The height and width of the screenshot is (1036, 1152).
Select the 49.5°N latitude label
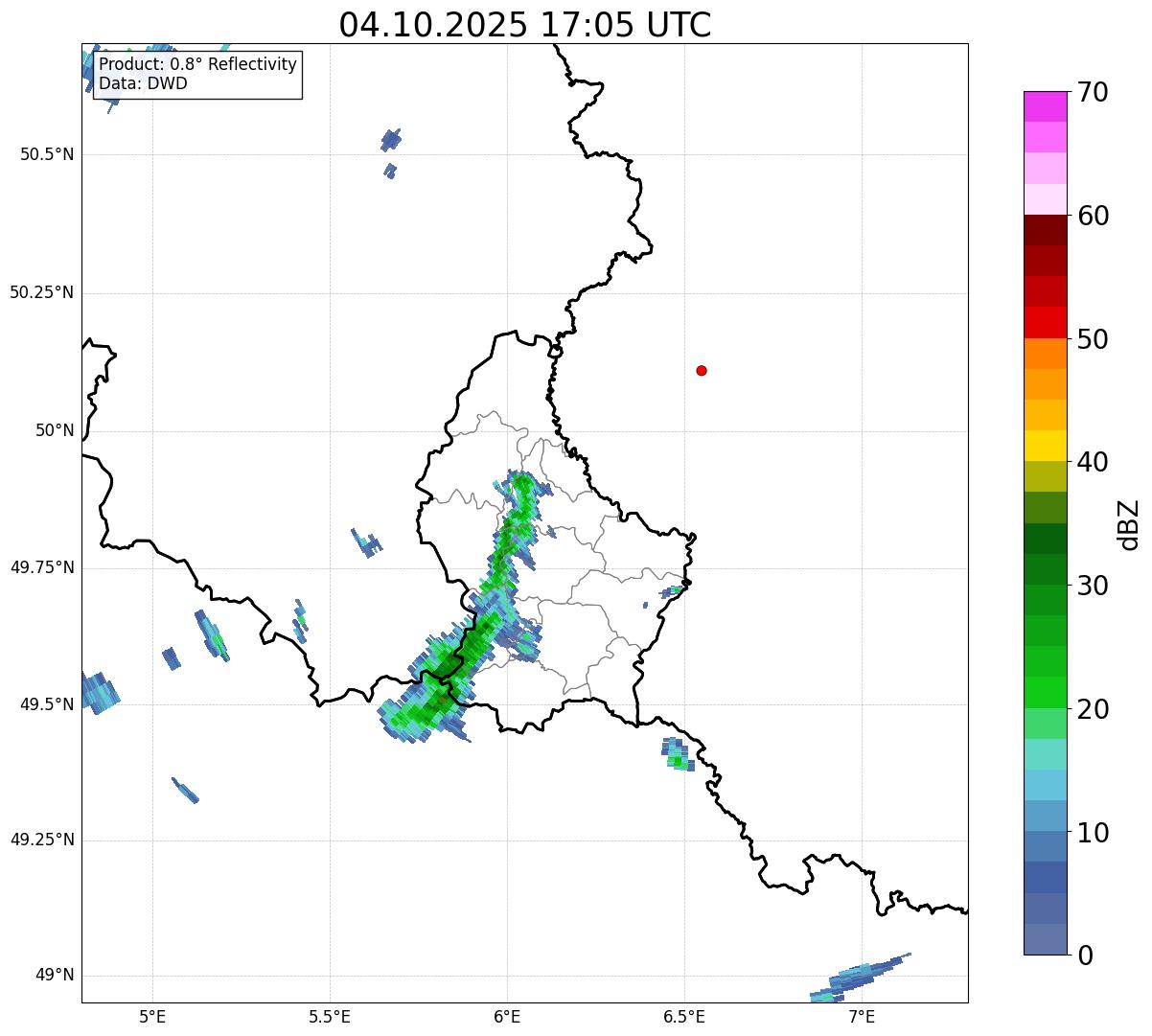(x=47, y=704)
